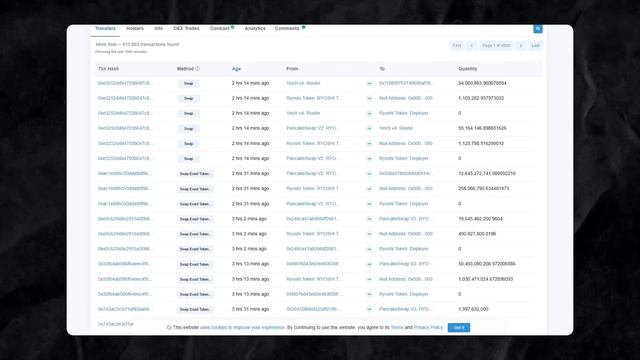Screen dimensions: 640x360
Task: Select quantity value 54,060,863.960676594
Action: tap(482, 83)
